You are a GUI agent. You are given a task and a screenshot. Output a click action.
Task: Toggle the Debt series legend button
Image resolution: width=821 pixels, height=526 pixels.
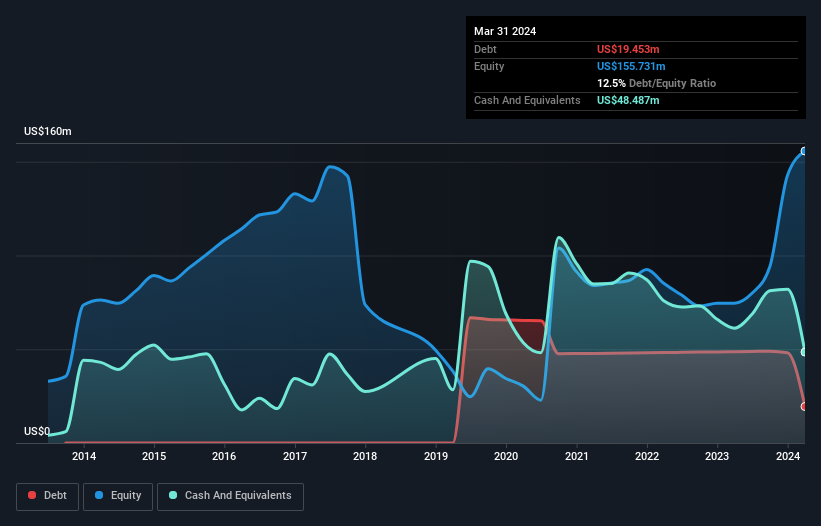point(48,496)
